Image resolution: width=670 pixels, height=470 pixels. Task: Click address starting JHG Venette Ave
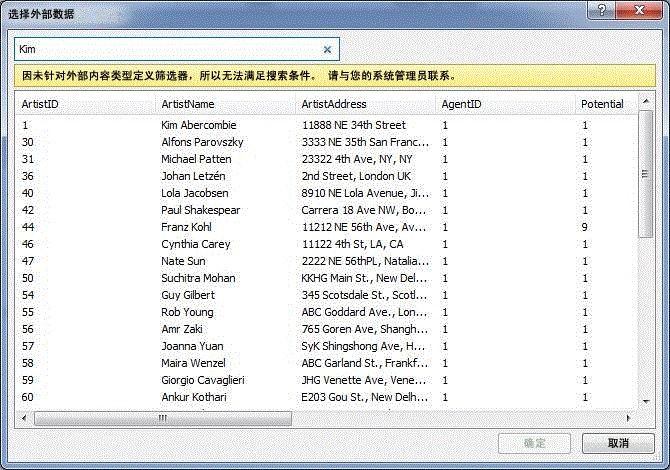click(x=364, y=380)
